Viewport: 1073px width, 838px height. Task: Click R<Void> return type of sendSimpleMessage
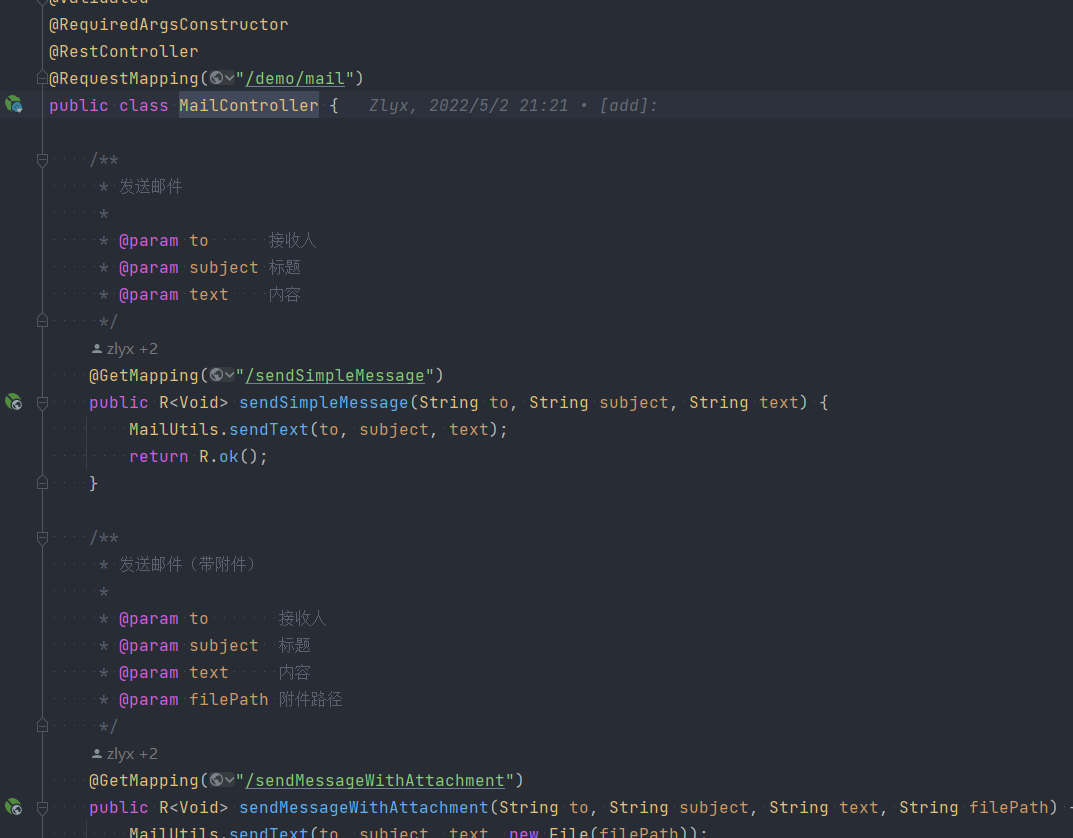[194, 402]
